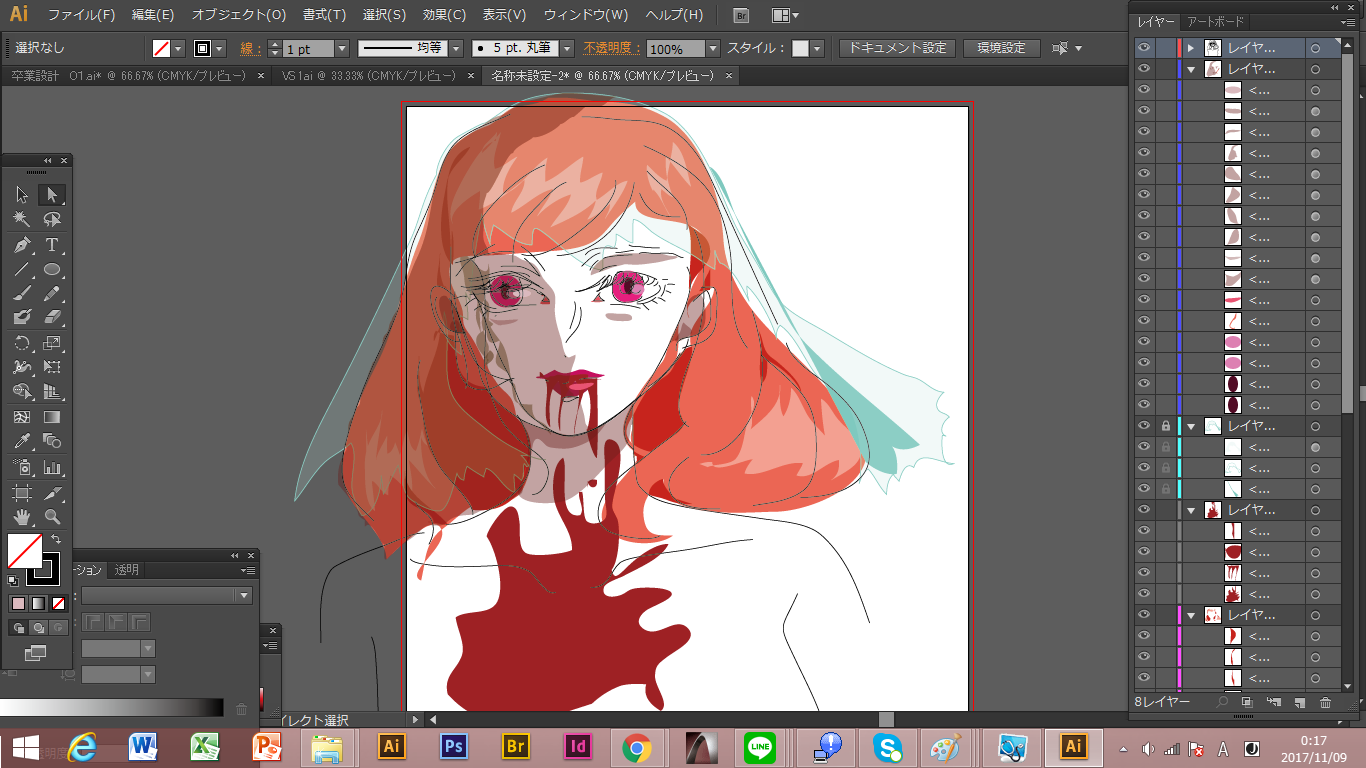This screenshot has width=1366, height=768.
Task: Choose the Magic Wand tool
Action: 22,219
